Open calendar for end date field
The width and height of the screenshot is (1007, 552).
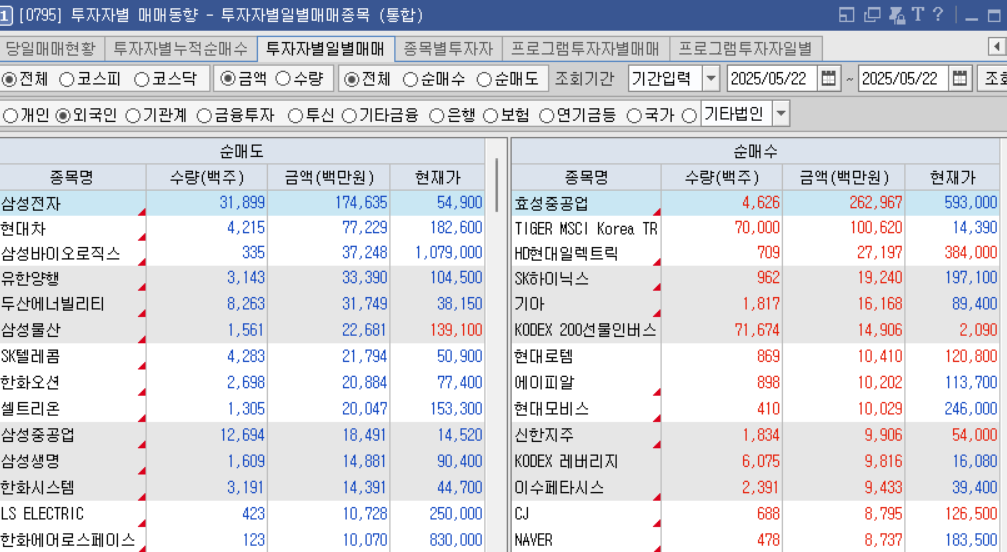[x=960, y=79]
